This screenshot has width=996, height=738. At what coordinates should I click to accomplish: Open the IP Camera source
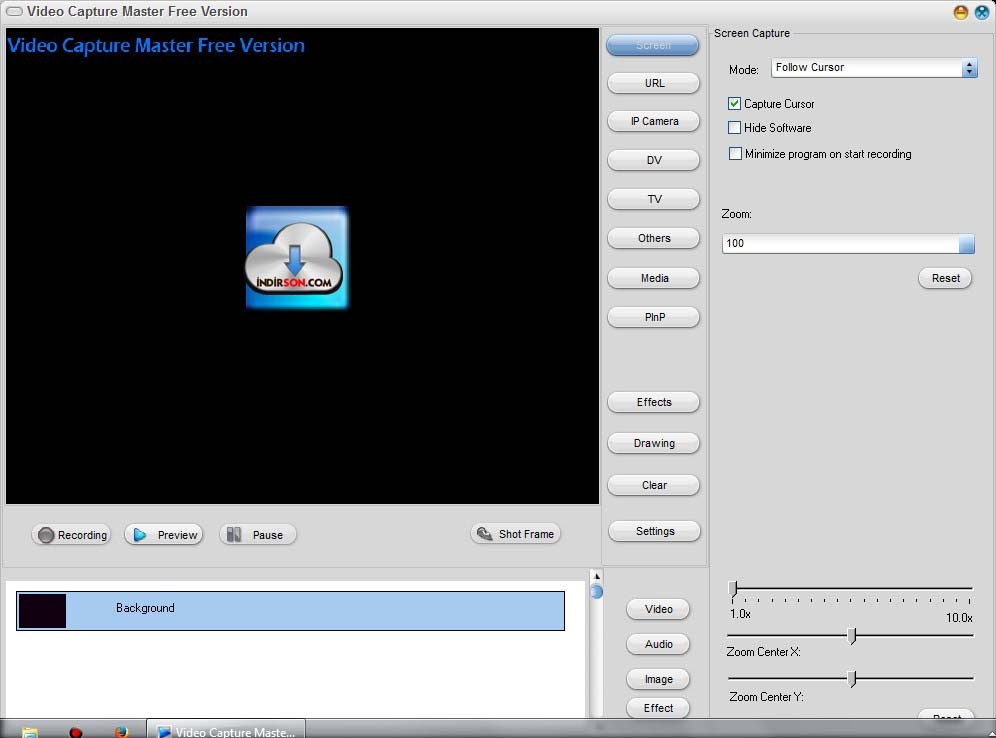pos(654,121)
